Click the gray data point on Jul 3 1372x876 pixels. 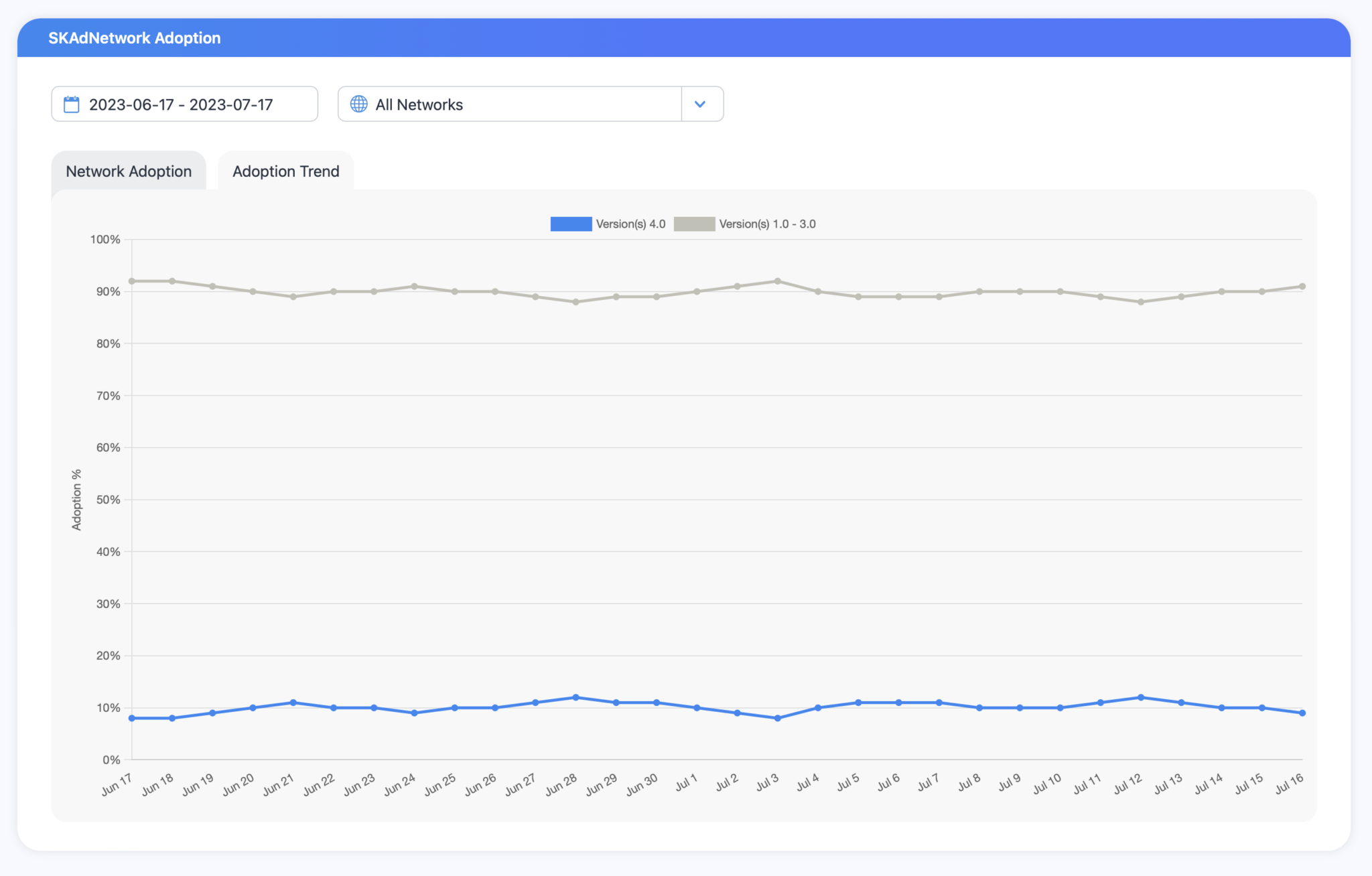[x=777, y=281]
